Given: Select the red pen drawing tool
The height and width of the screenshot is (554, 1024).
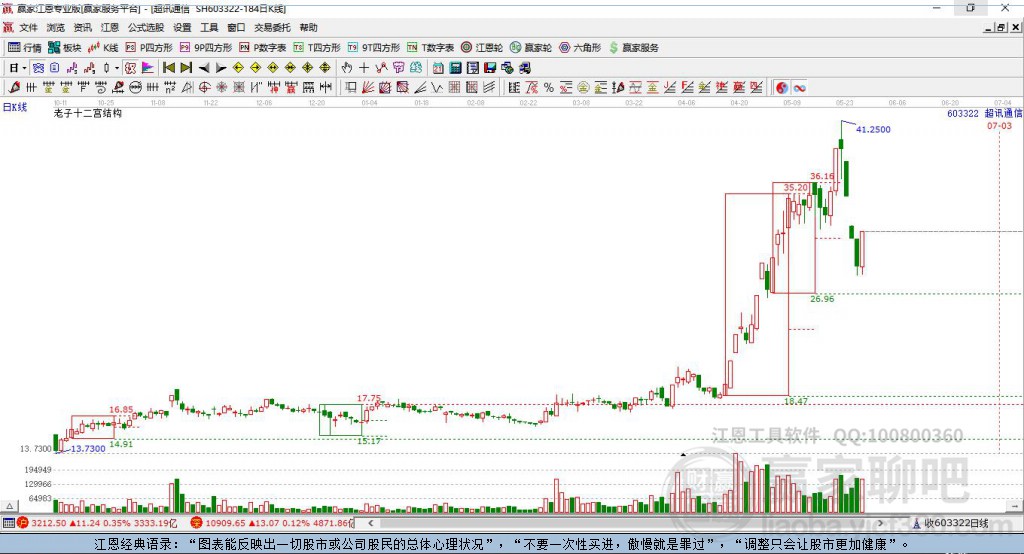Looking at the screenshot, I should coord(14,88).
